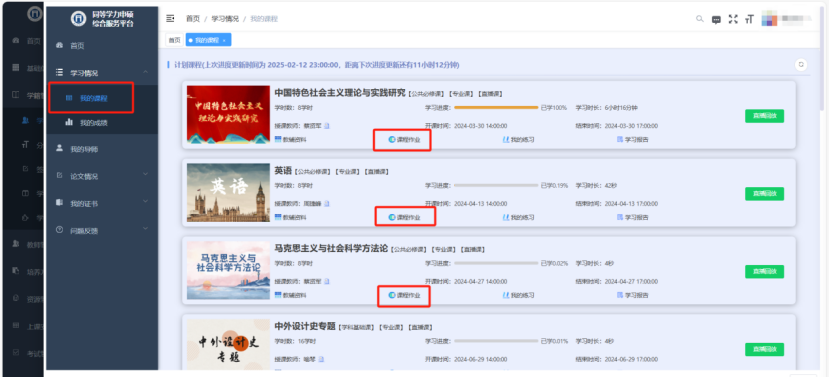Collapse the 学习情况 sidebar section

click(x=146, y=73)
